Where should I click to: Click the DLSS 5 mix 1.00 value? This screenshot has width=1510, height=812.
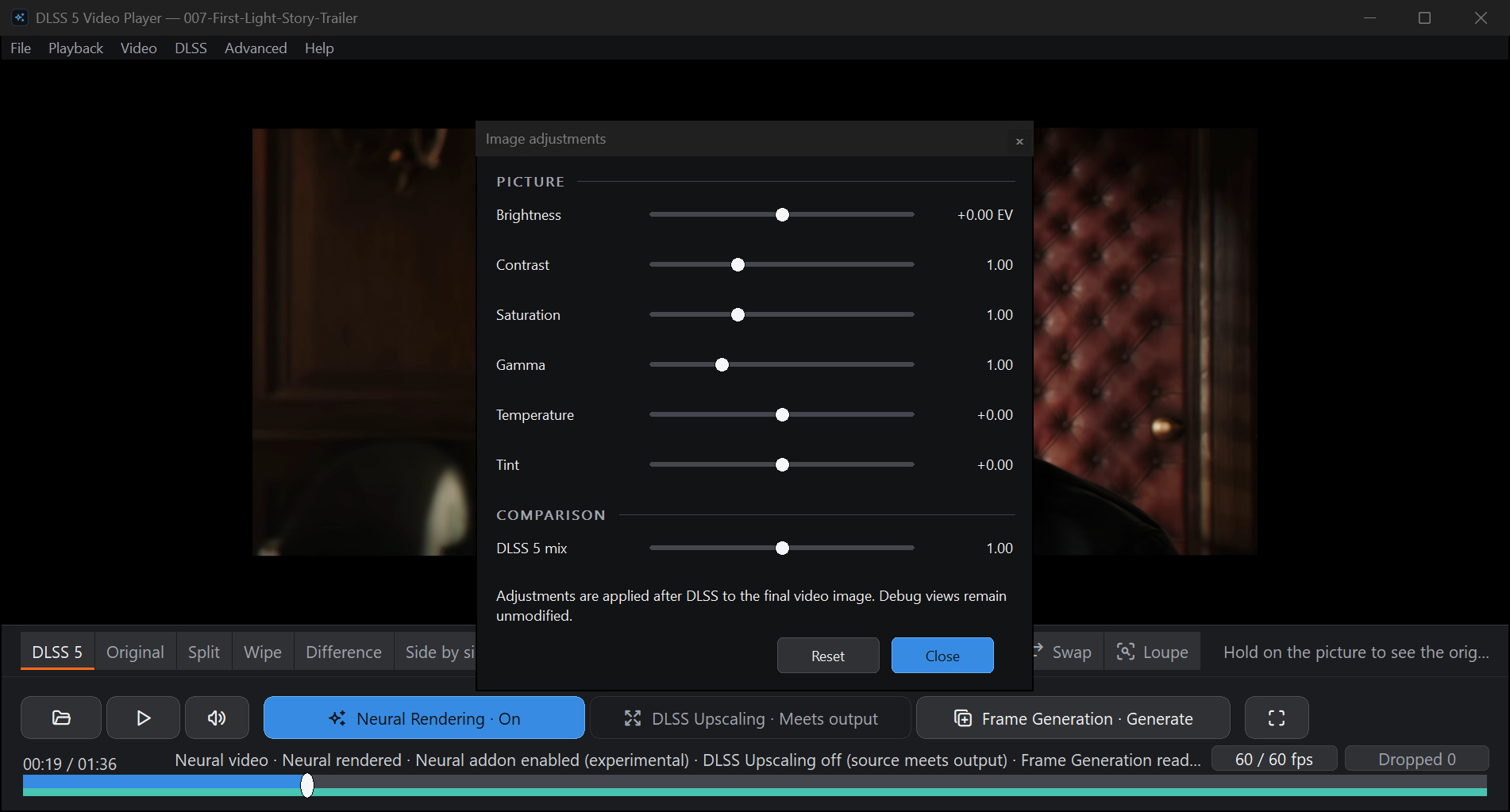1000,548
